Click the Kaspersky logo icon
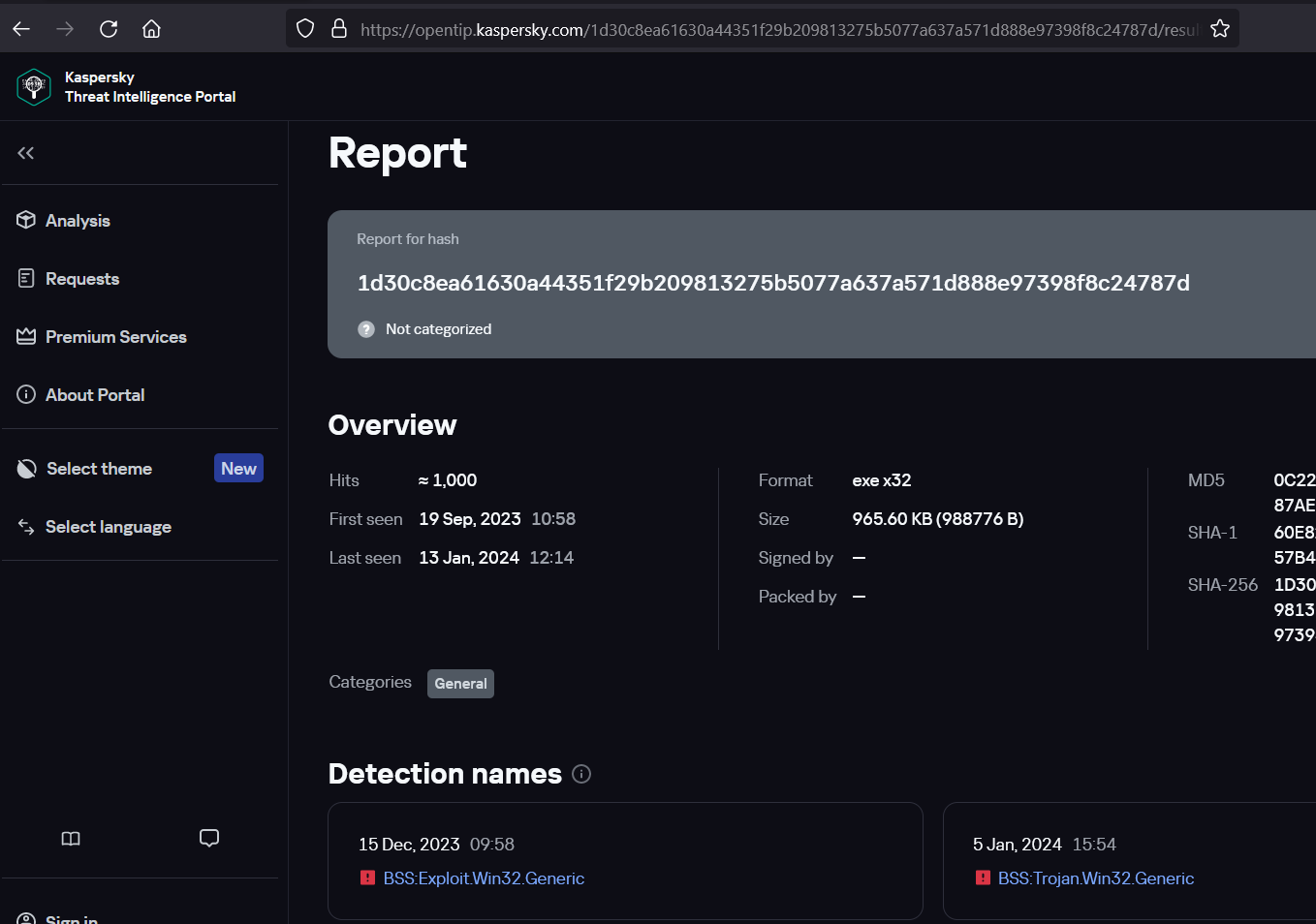1316x924 pixels. (34, 87)
